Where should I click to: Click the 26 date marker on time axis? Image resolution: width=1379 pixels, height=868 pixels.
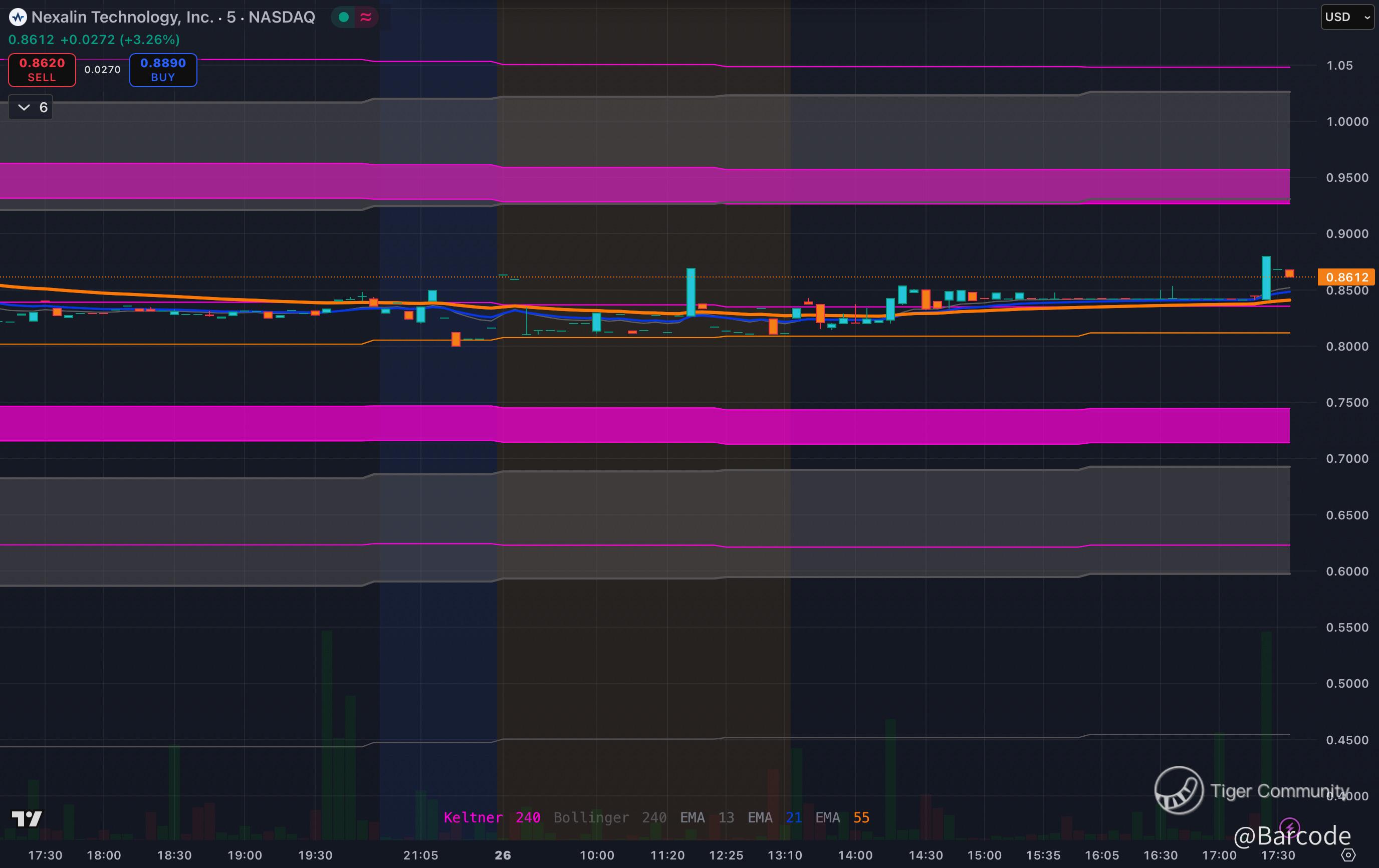[502, 855]
